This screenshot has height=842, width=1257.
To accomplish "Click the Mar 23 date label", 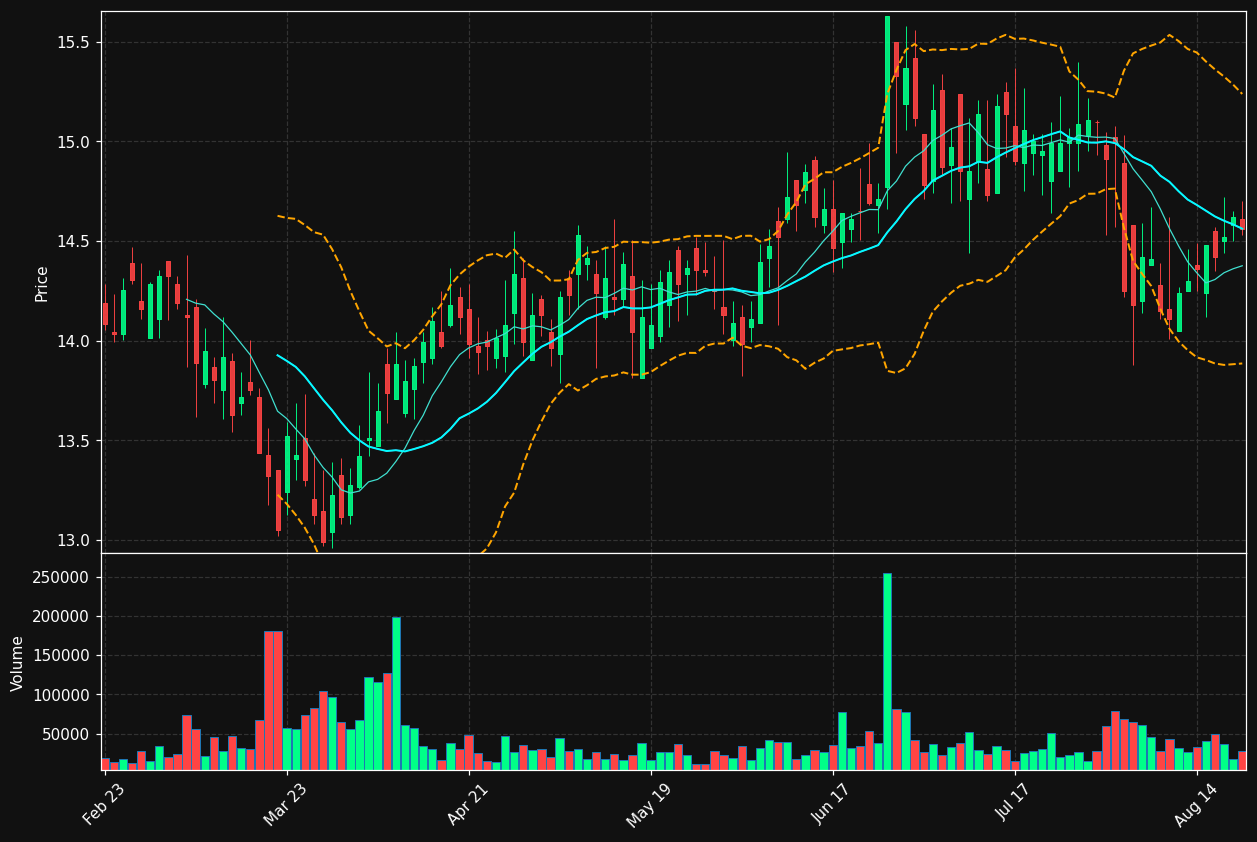I will [286, 803].
